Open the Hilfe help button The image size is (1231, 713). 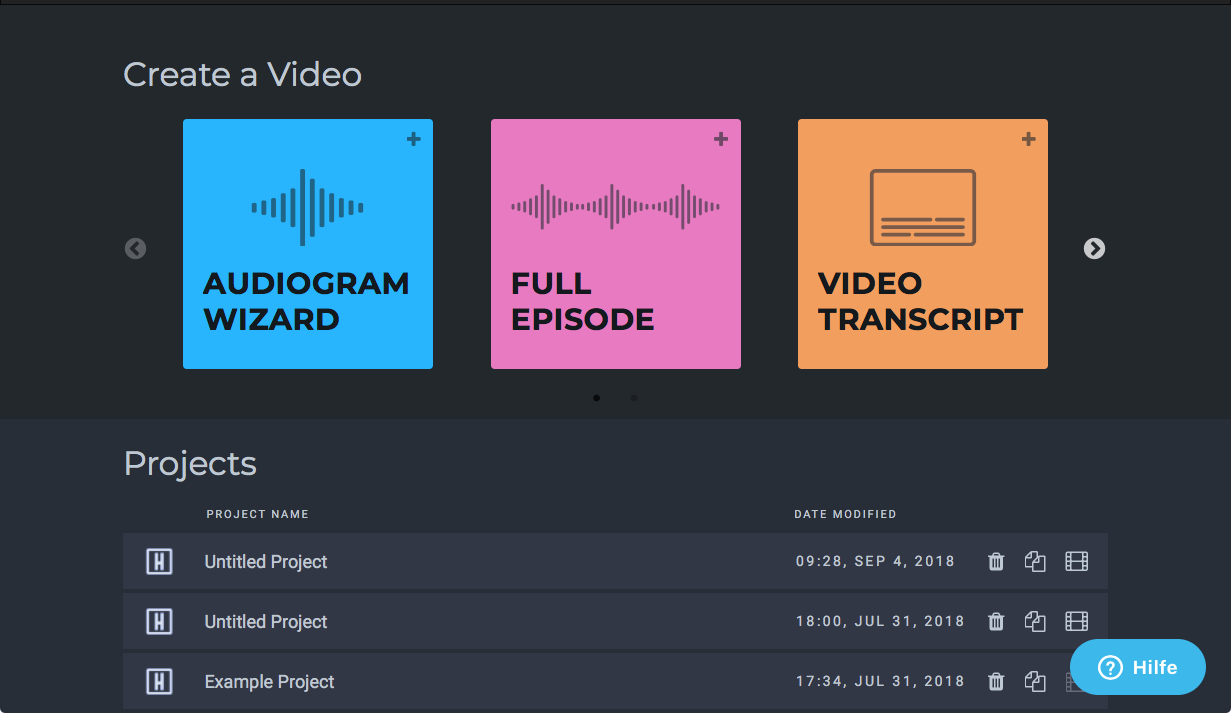coord(1137,667)
